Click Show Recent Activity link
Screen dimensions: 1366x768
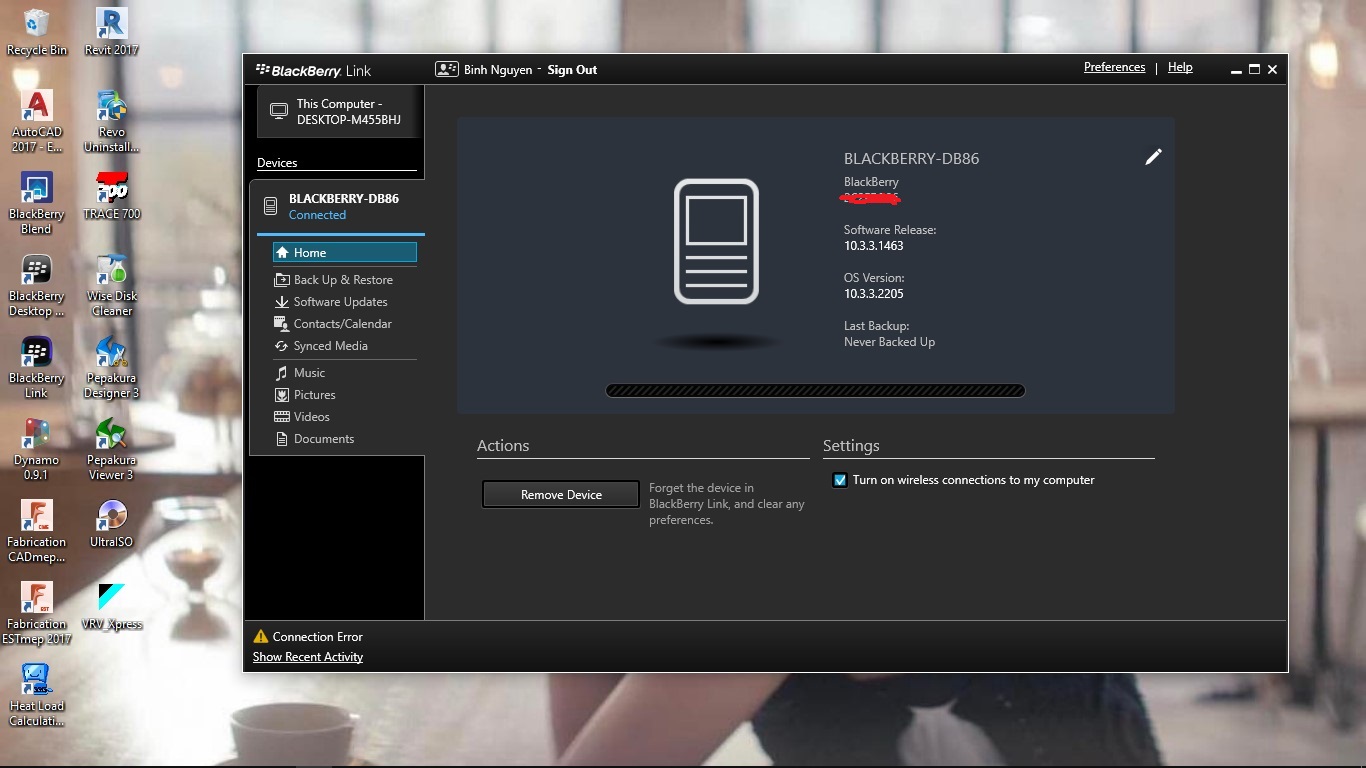coord(308,657)
